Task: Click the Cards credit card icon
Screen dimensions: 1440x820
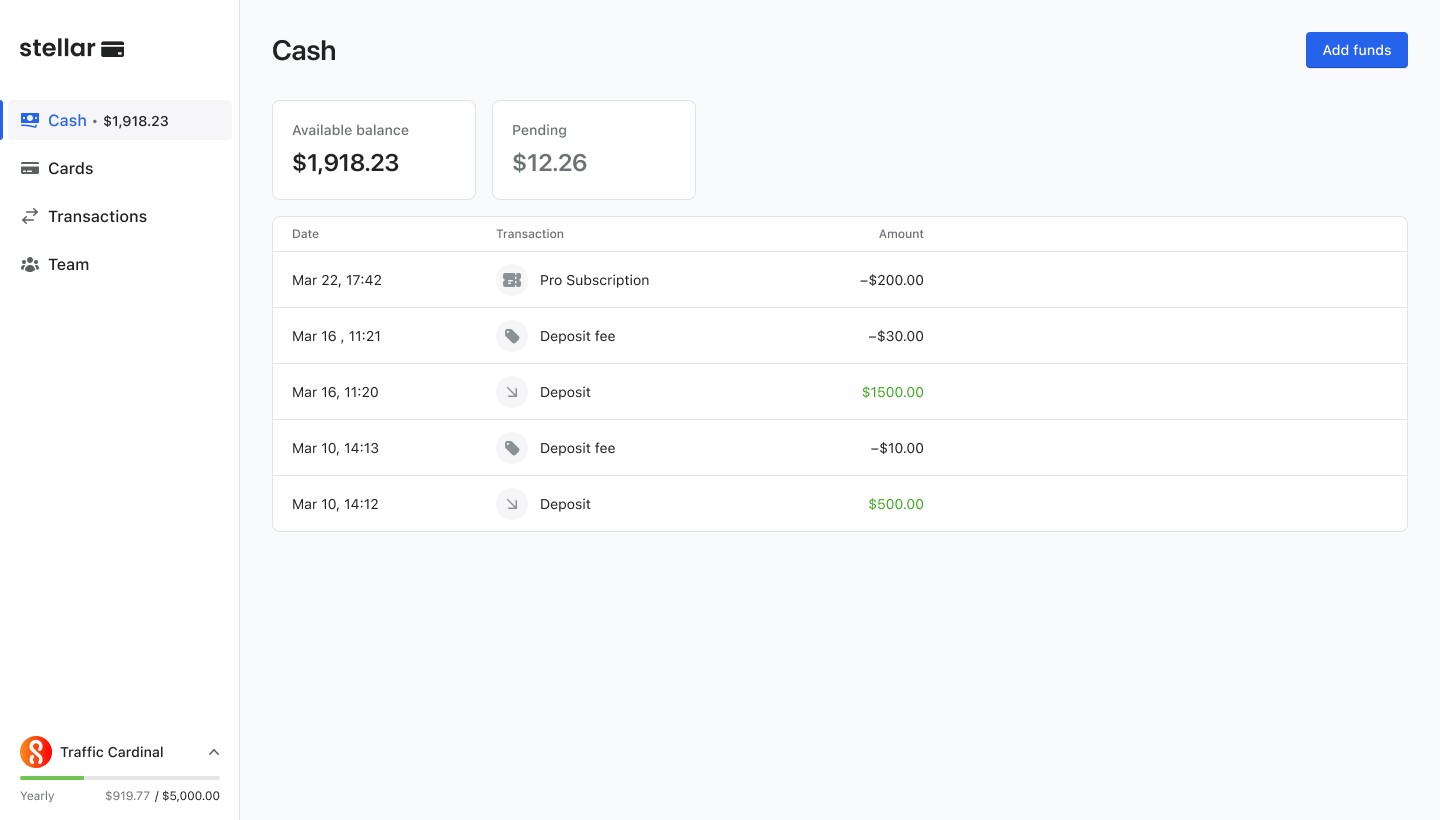Action: [x=30, y=168]
